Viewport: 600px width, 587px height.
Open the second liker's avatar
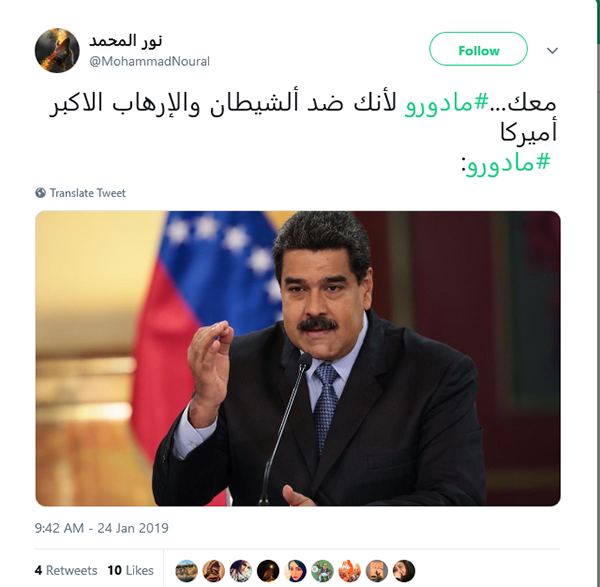pos(214,571)
